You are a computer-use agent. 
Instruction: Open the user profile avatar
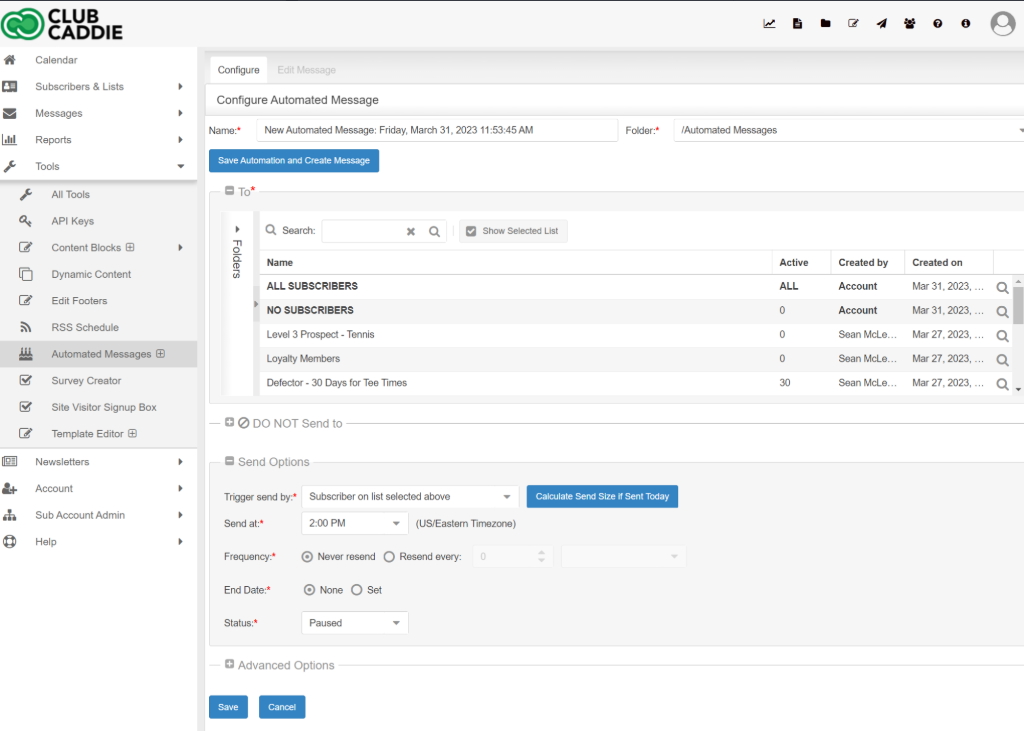(x=1002, y=24)
